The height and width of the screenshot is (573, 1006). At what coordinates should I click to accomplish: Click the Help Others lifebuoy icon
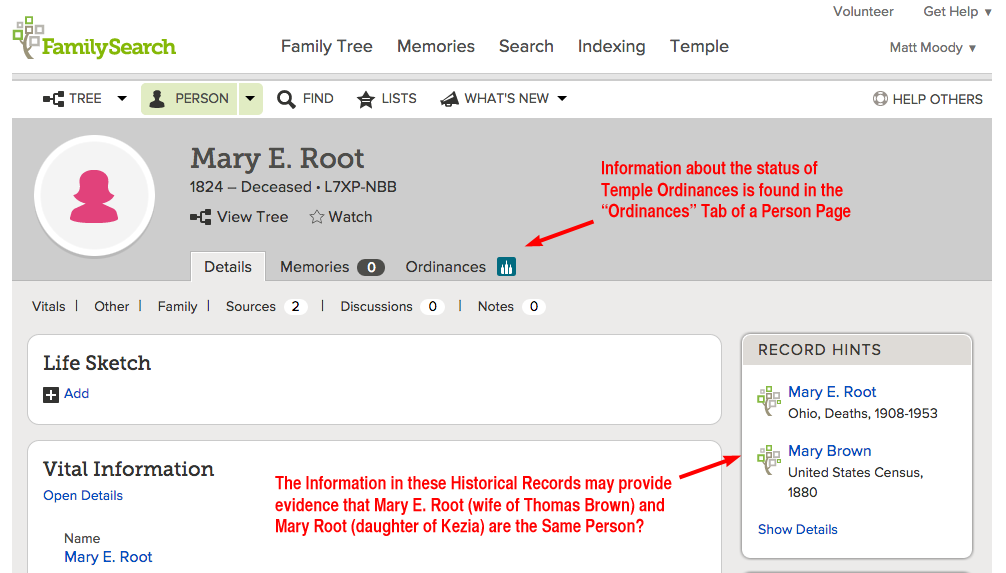[x=880, y=99]
